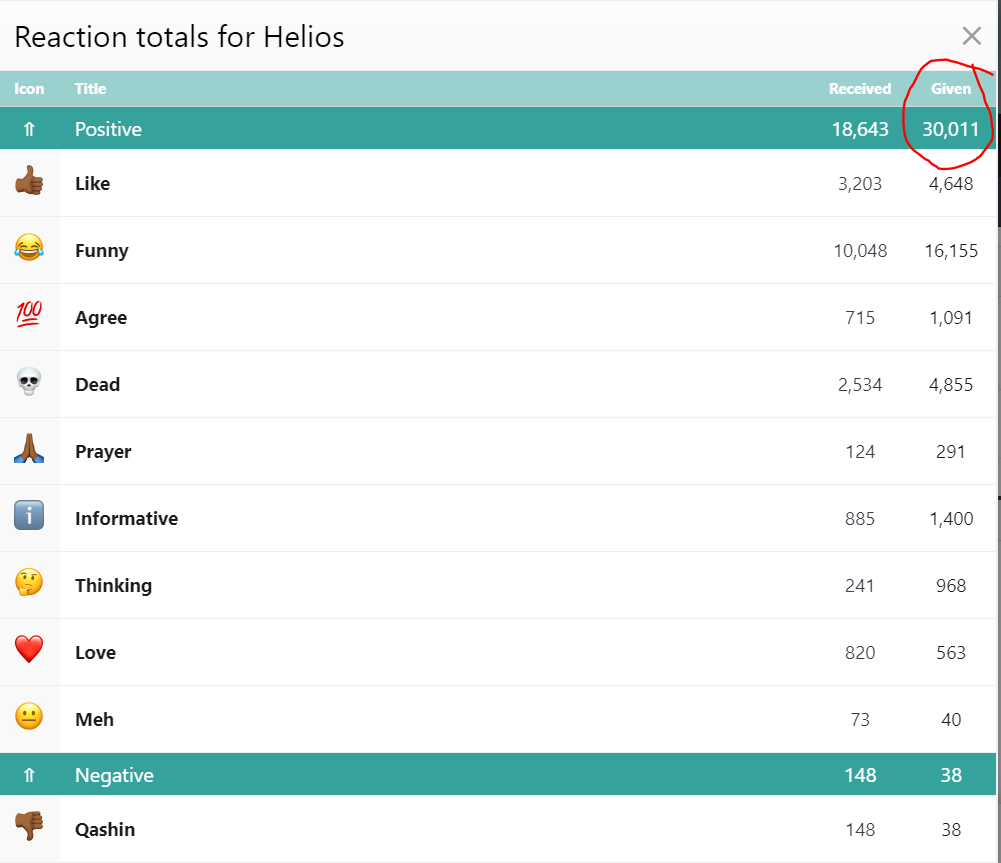
Task: Open the Funny given count 16,155
Action: 951,251
